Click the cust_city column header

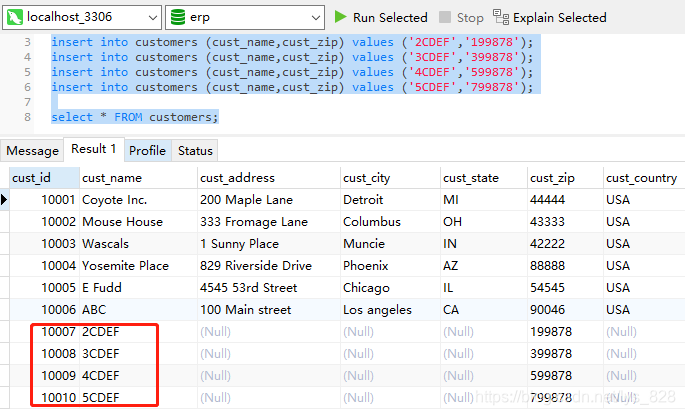[x=390, y=178]
